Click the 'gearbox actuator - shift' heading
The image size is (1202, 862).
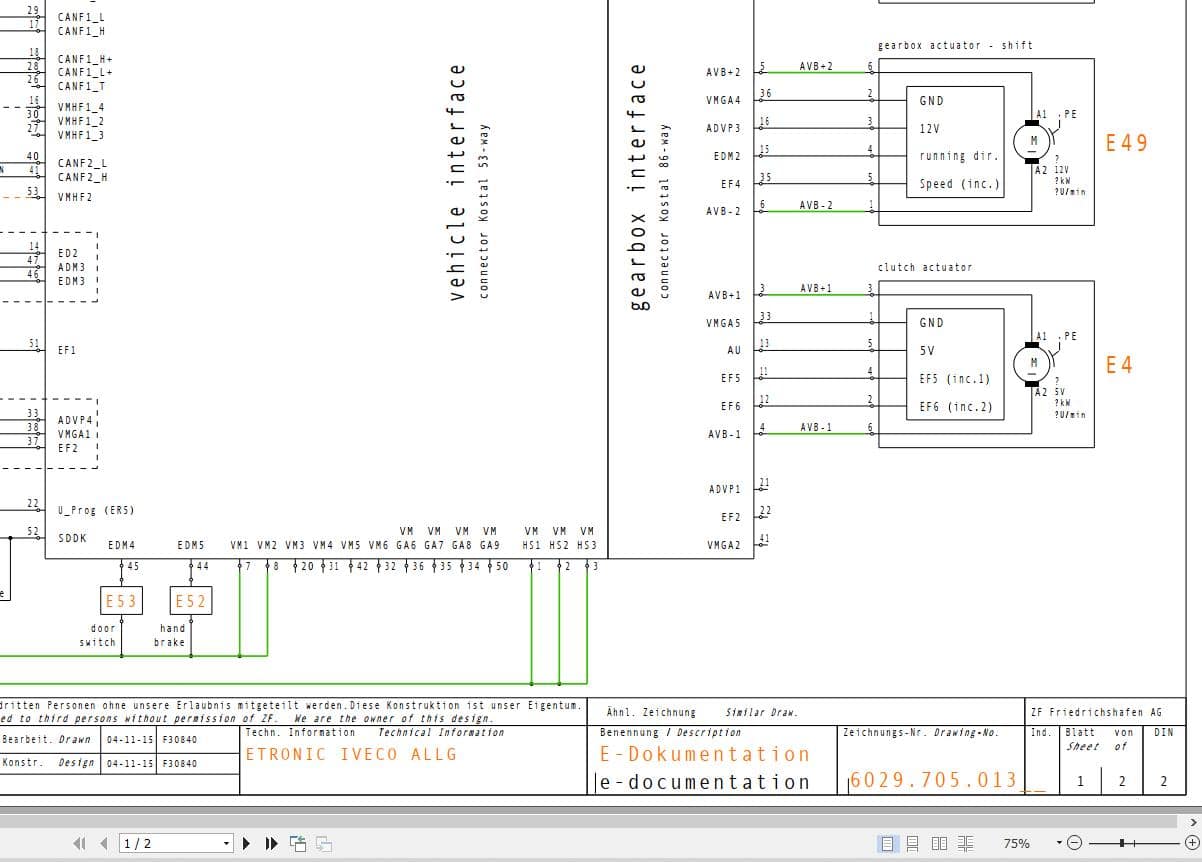click(955, 45)
